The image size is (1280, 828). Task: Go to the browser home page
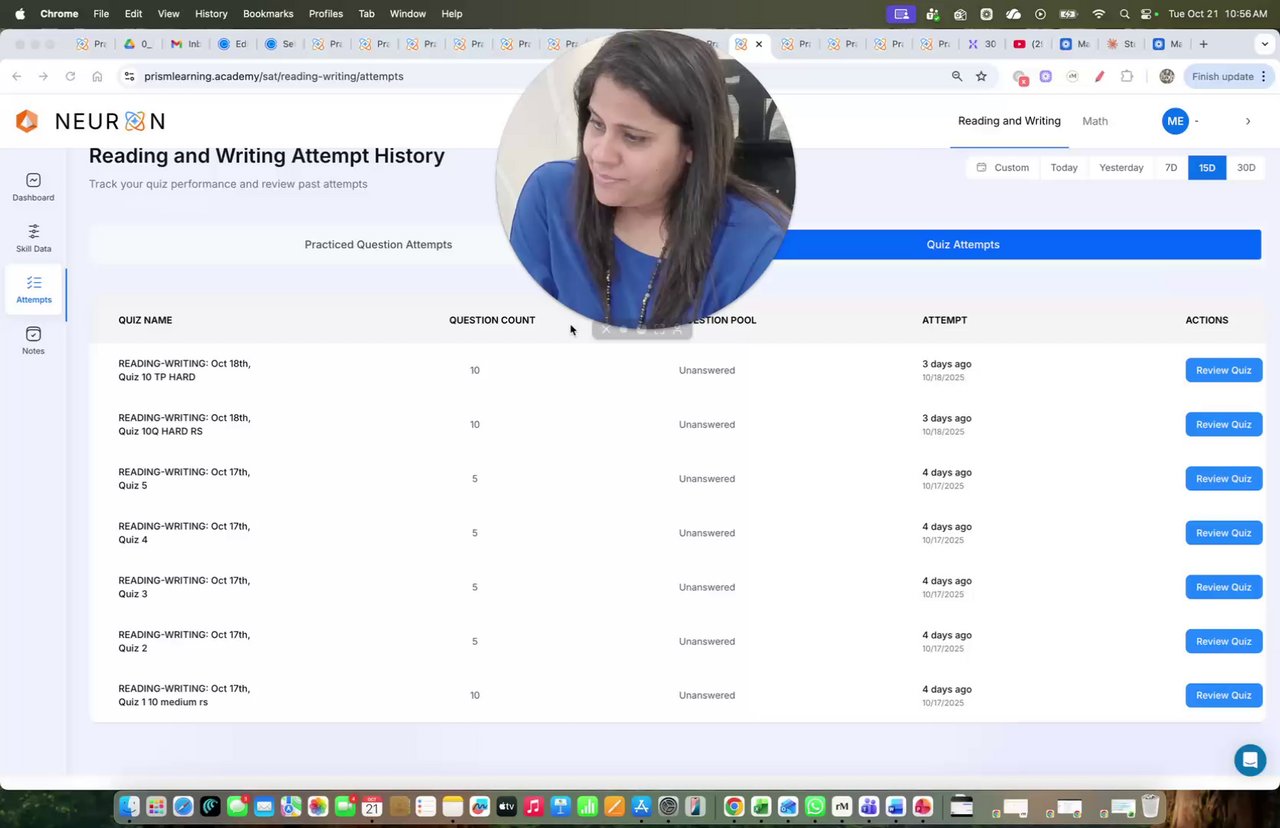tap(97, 76)
